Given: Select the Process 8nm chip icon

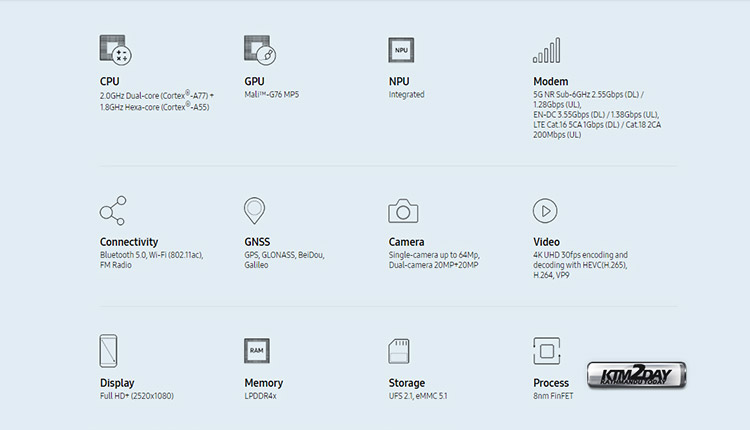Looking at the screenshot, I should coord(547,351).
